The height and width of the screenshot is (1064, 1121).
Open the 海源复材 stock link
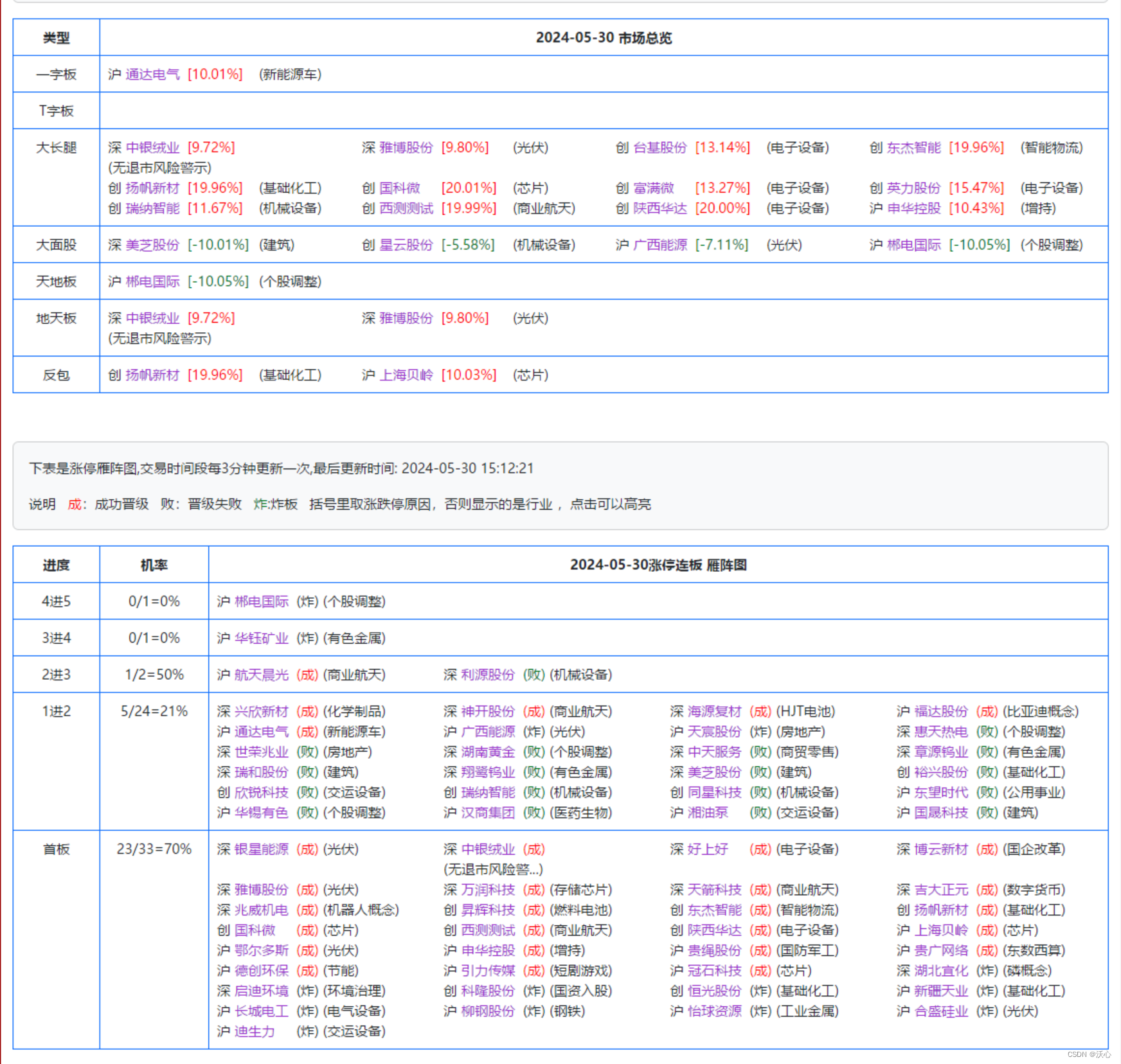[715, 712]
